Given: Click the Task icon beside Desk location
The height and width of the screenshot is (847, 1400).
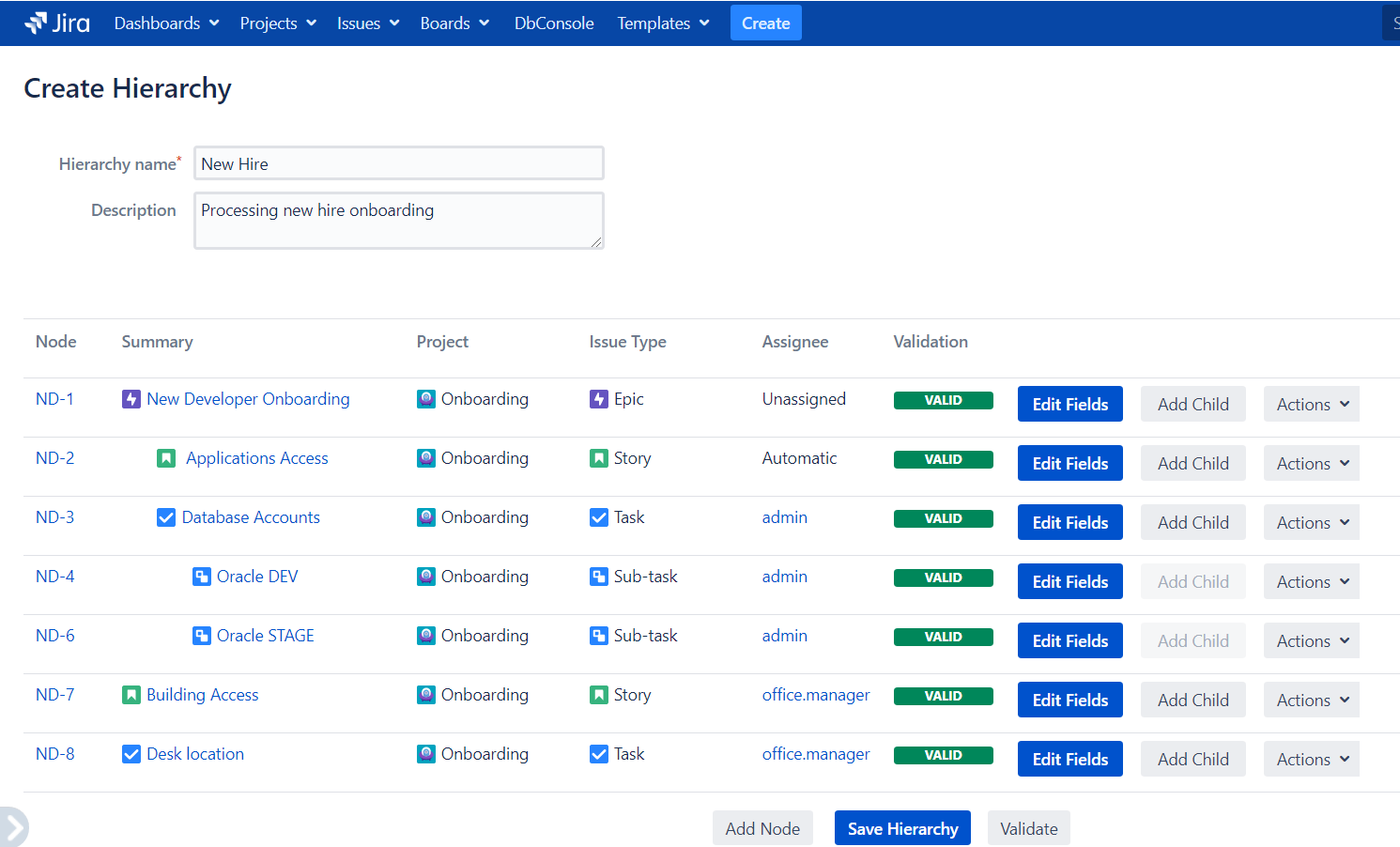Looking at the screenshot, I should click(131, 754).
